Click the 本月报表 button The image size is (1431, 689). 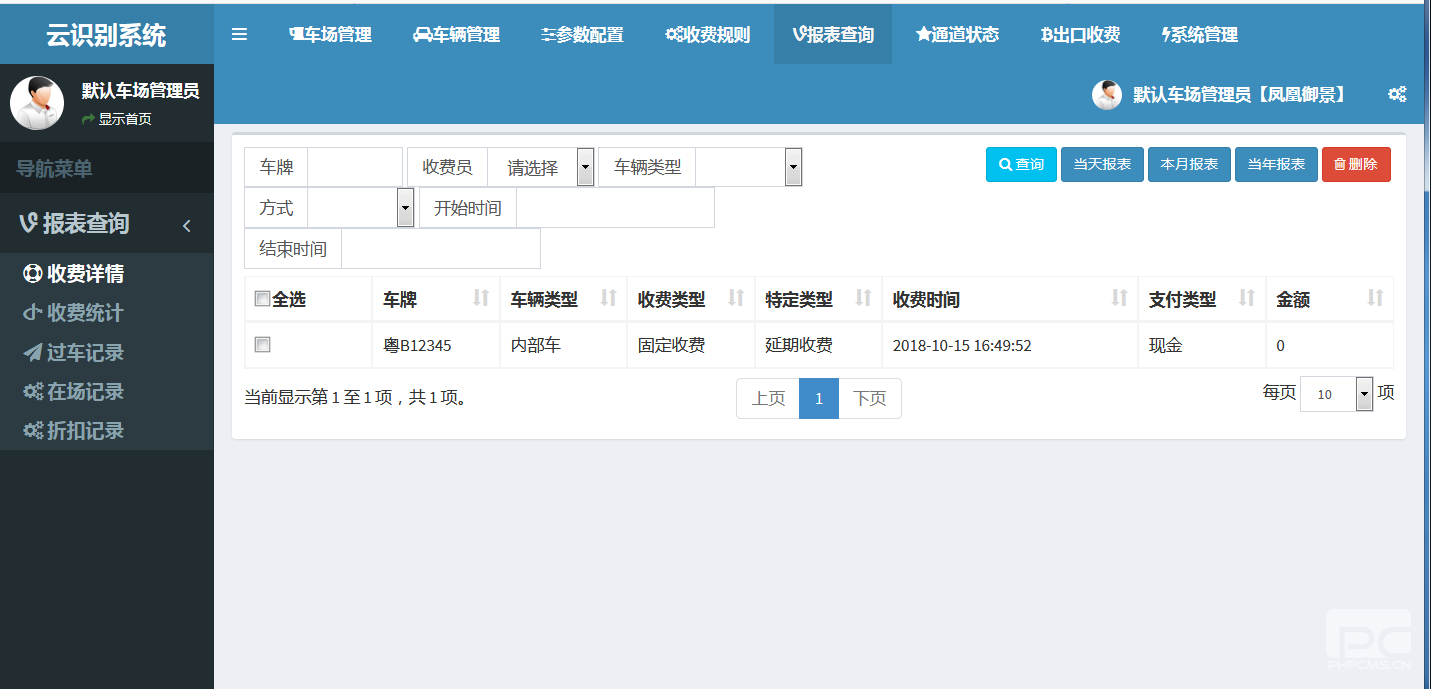[x=1189, y=164]
